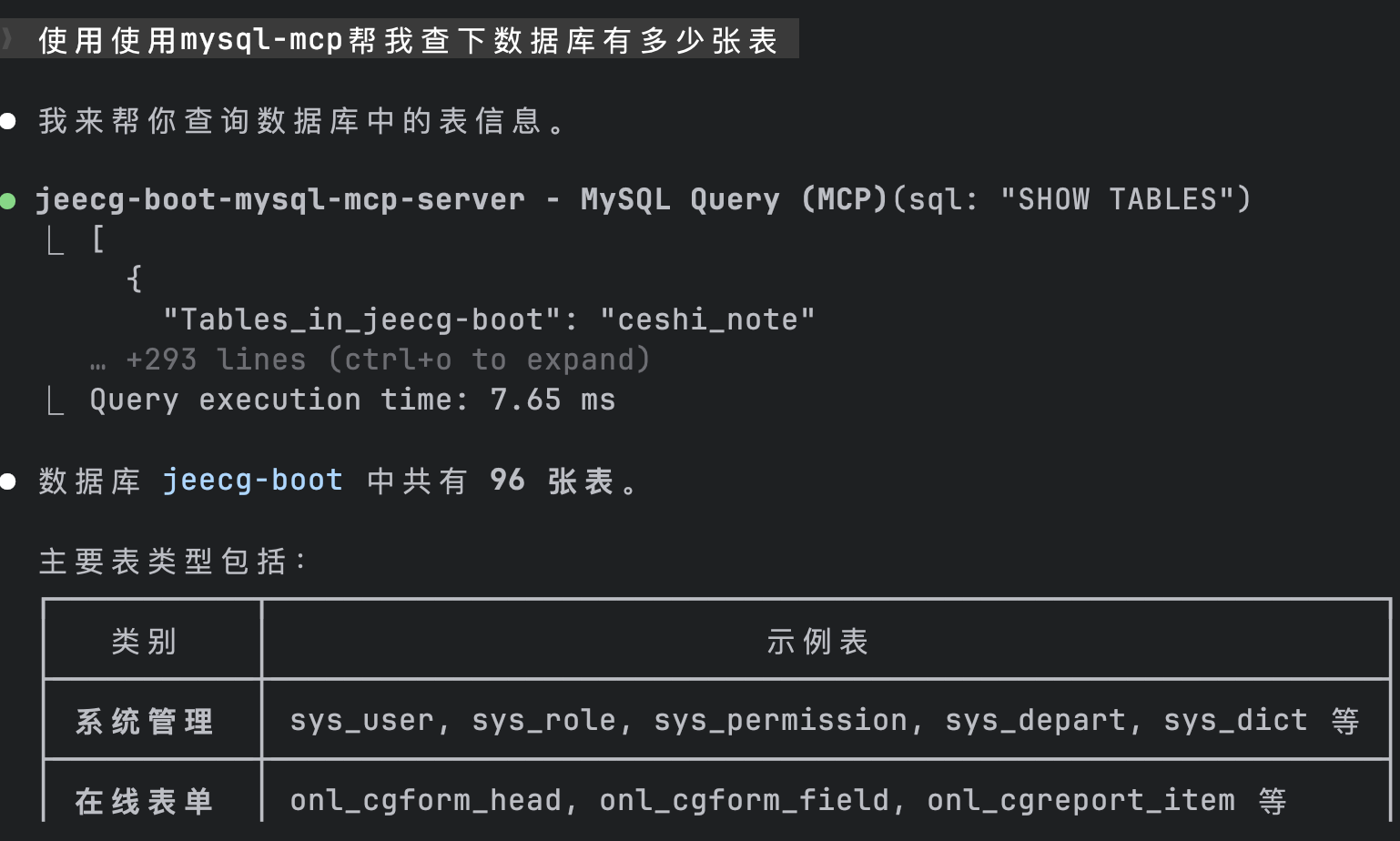The width and height of the screenshot is (1400, 841).
Task: Click the branch corner glyph before "["
Action: point(56,241)
